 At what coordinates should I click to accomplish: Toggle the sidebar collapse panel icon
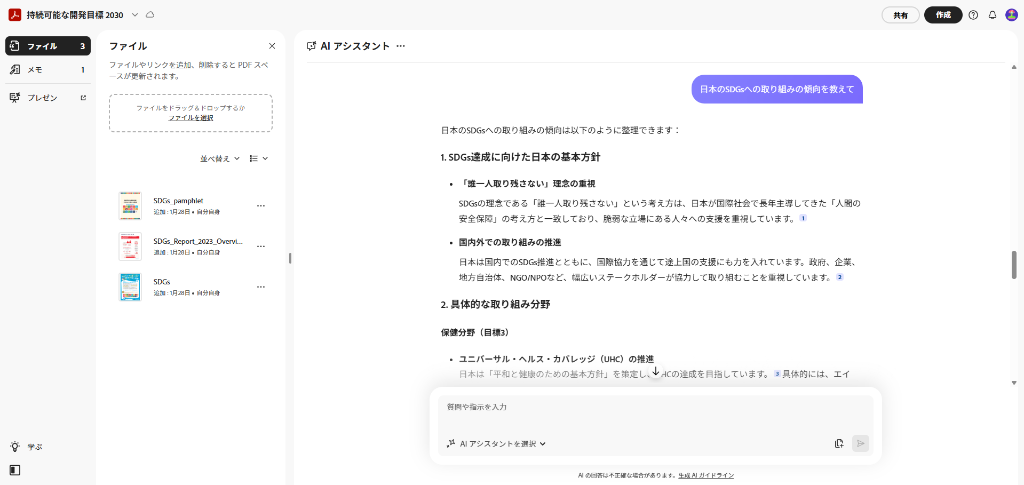point(15,469)
